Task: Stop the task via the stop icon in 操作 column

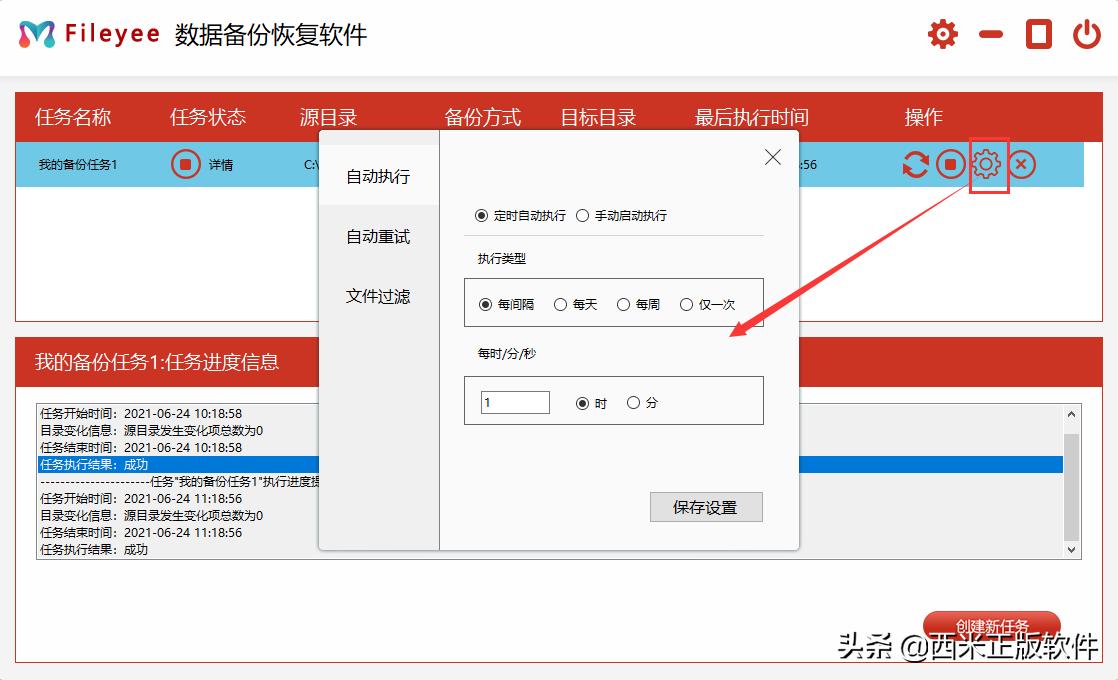Action: pyautogui.click(x=951, y=164)
